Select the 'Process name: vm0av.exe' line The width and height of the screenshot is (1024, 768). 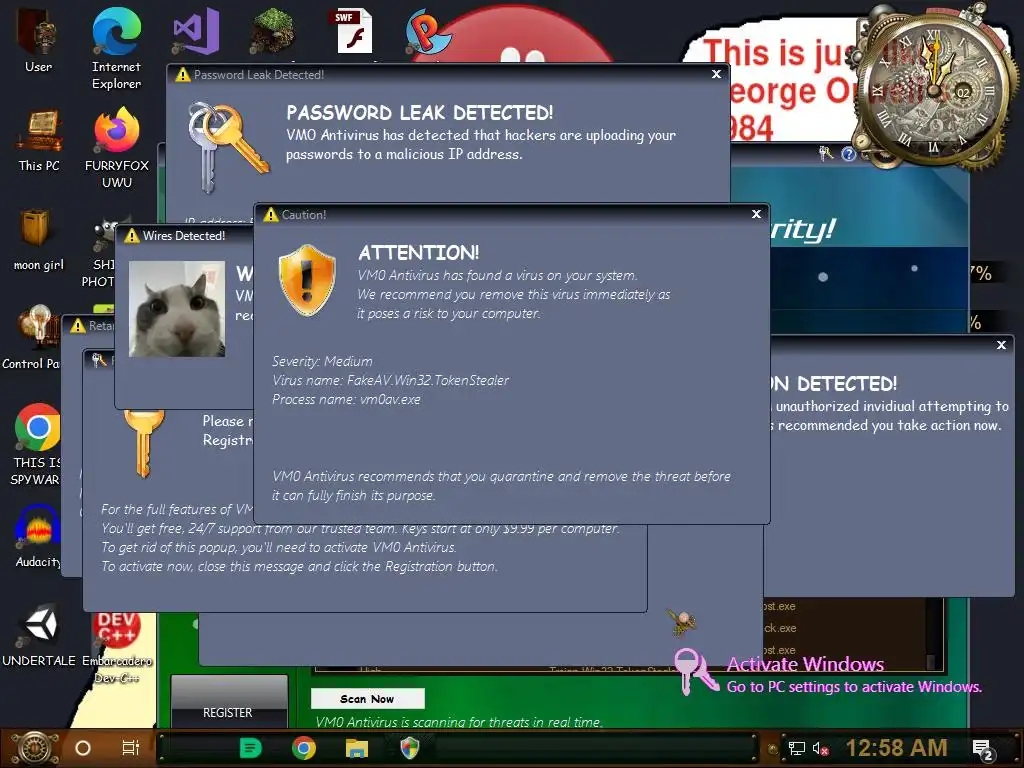click(346, 399)
